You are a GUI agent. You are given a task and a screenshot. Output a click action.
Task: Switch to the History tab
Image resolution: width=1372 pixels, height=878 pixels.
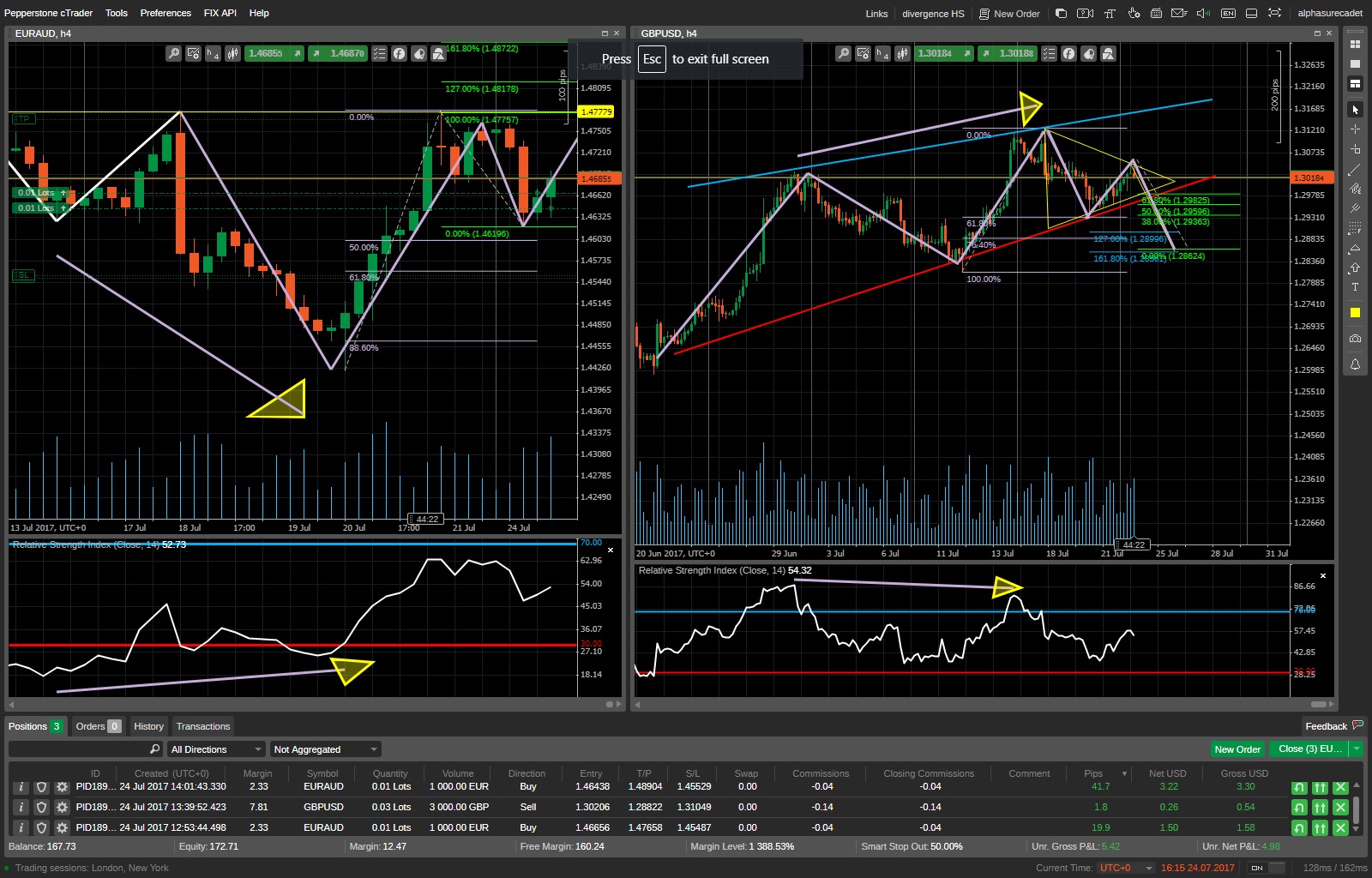click(148, 726)
